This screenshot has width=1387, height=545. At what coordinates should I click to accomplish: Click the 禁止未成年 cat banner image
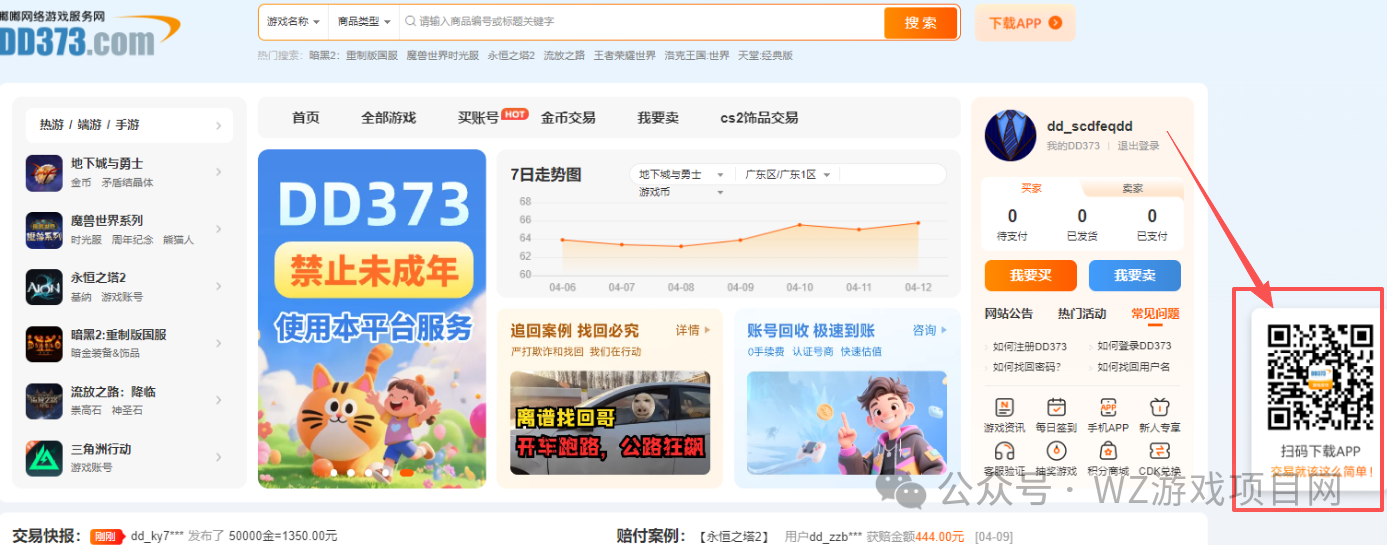pyautogui.click(x=372, y=319)
